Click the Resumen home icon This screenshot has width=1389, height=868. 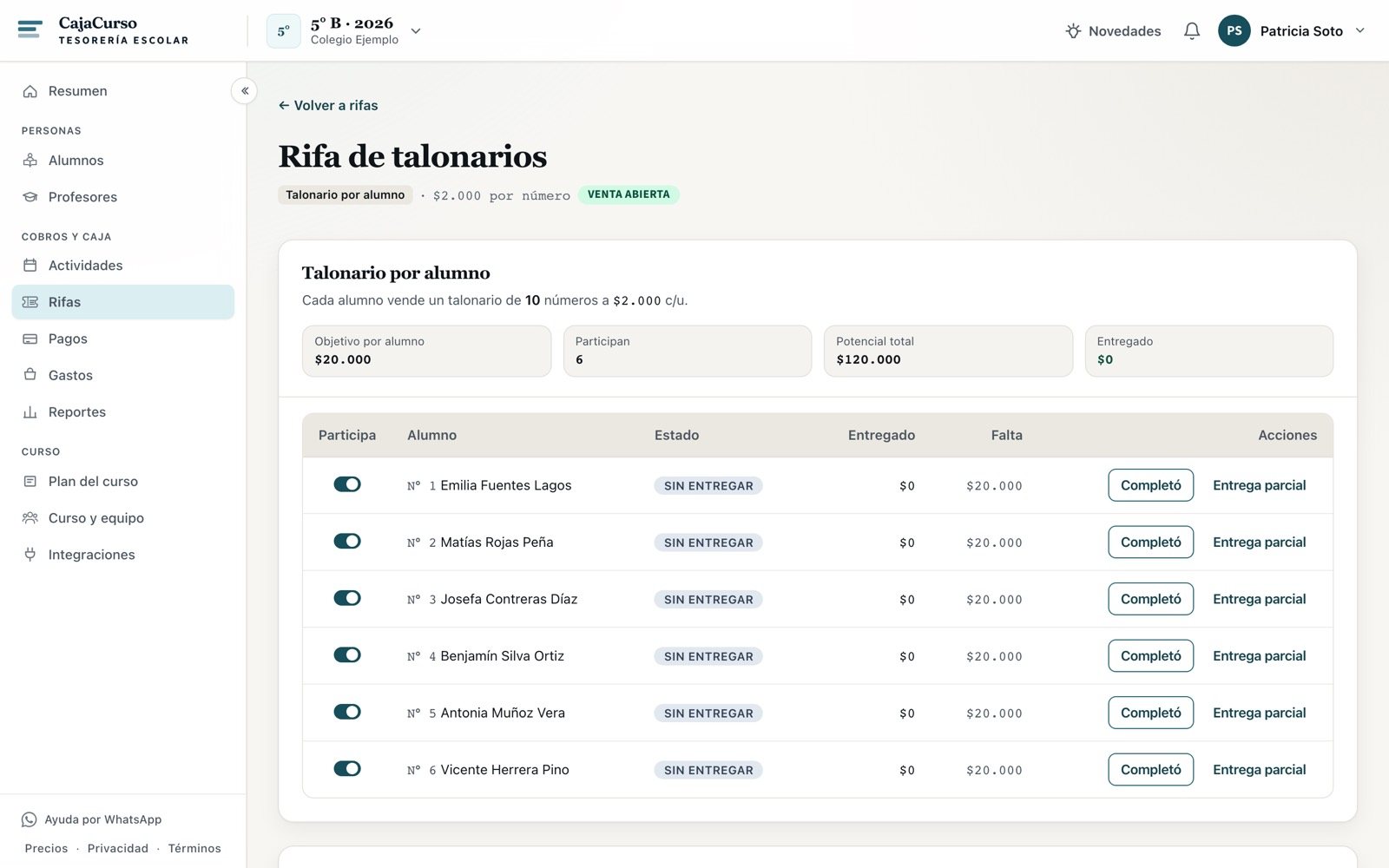30,91
